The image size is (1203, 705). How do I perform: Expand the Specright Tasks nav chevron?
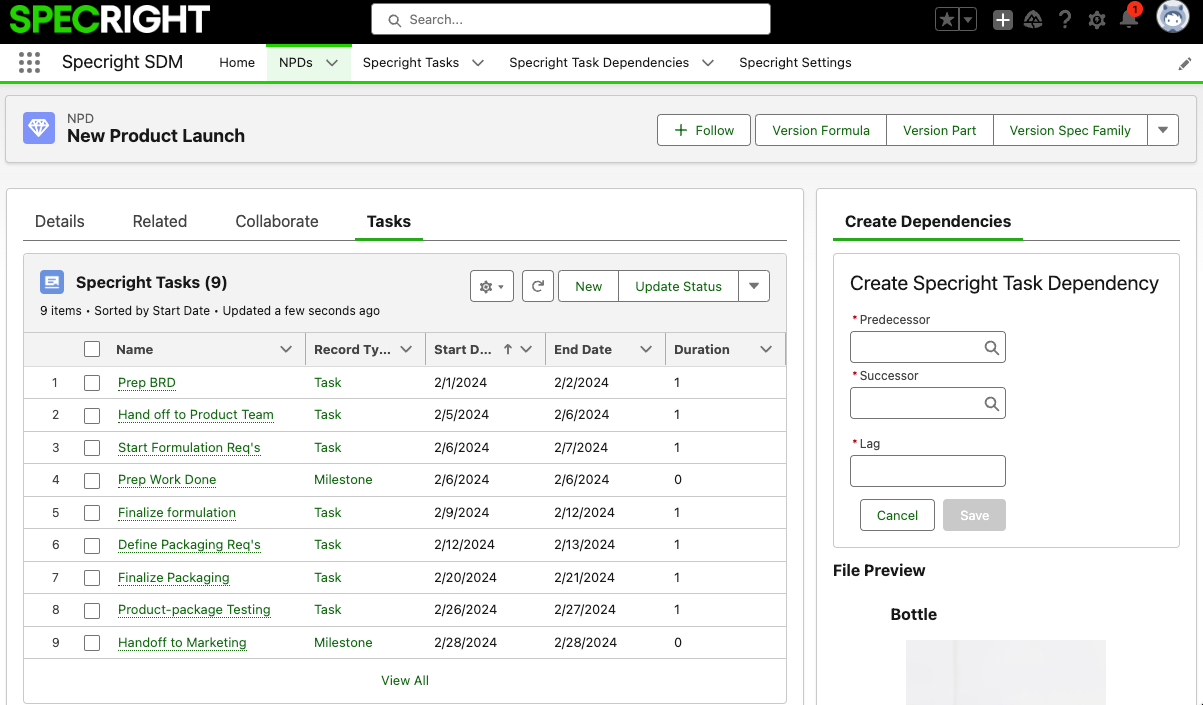478,62
